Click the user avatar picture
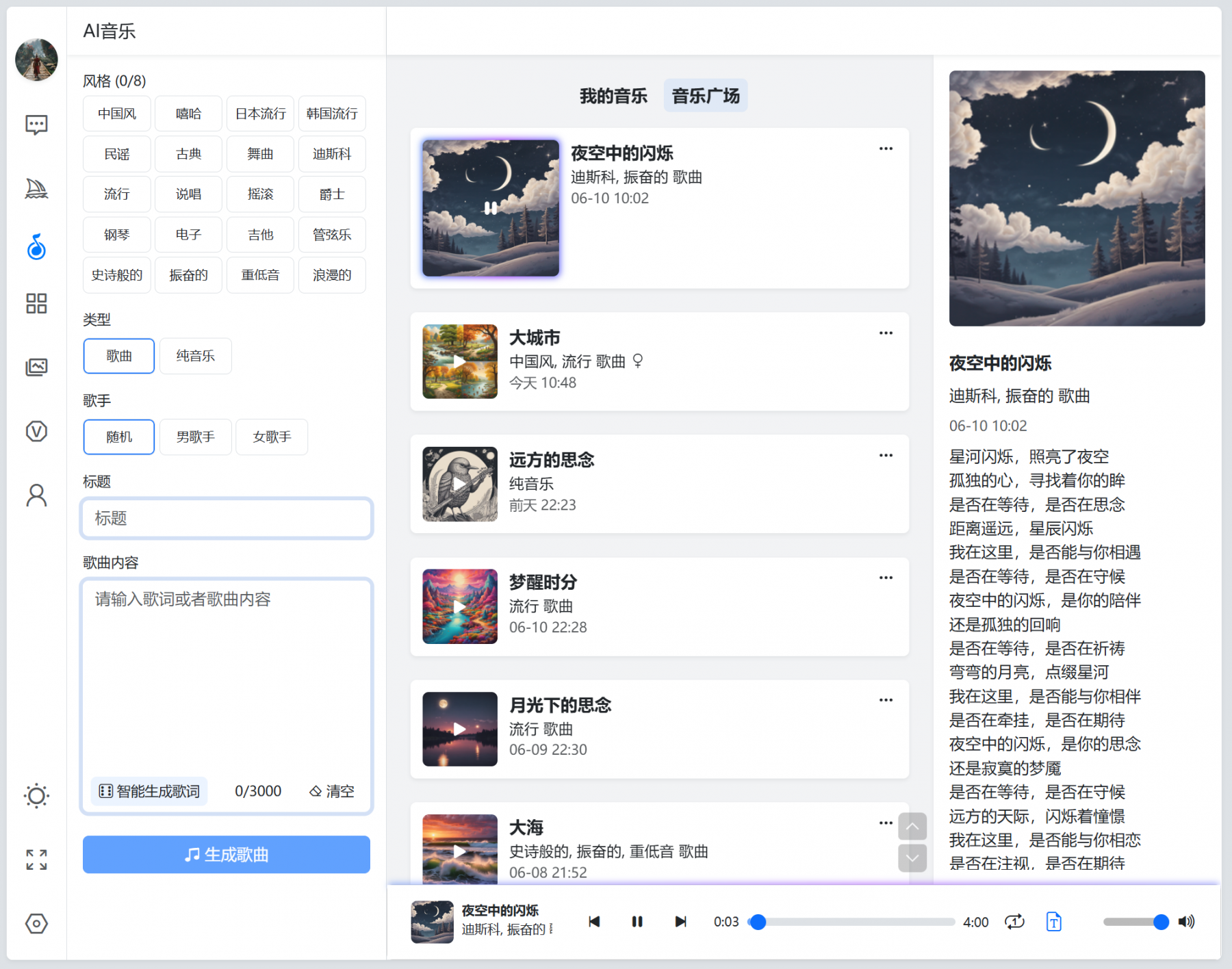The width and height of the screenshot is (1232, 969). pos(36,60)
